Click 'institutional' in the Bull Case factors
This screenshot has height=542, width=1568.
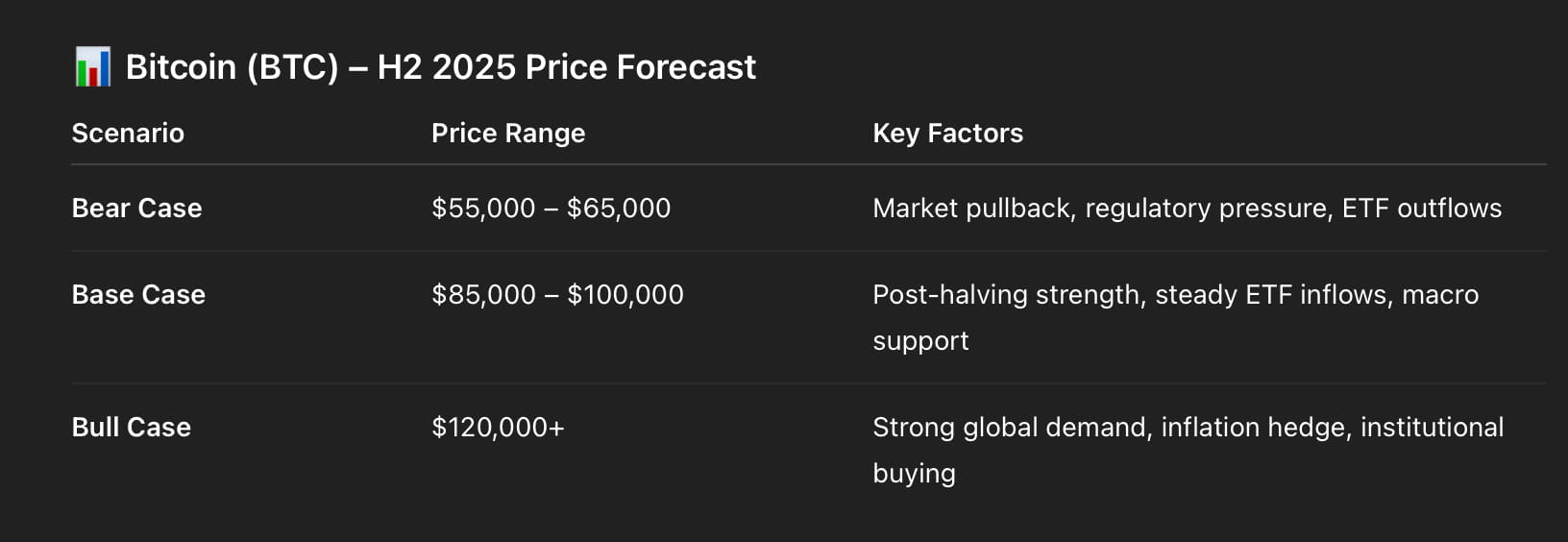tap(1432, 428)
